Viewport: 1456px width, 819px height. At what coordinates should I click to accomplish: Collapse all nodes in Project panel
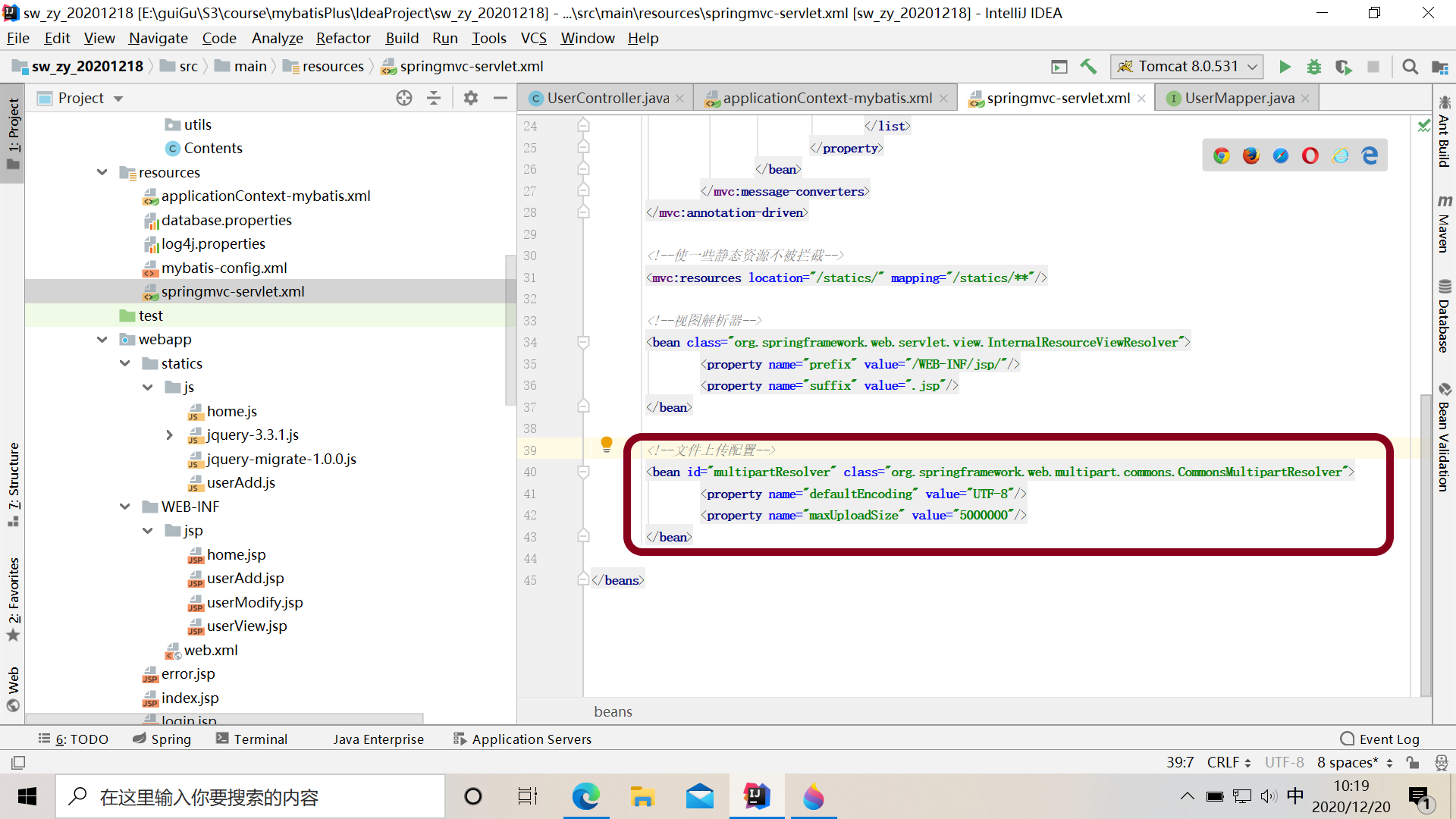434,98
